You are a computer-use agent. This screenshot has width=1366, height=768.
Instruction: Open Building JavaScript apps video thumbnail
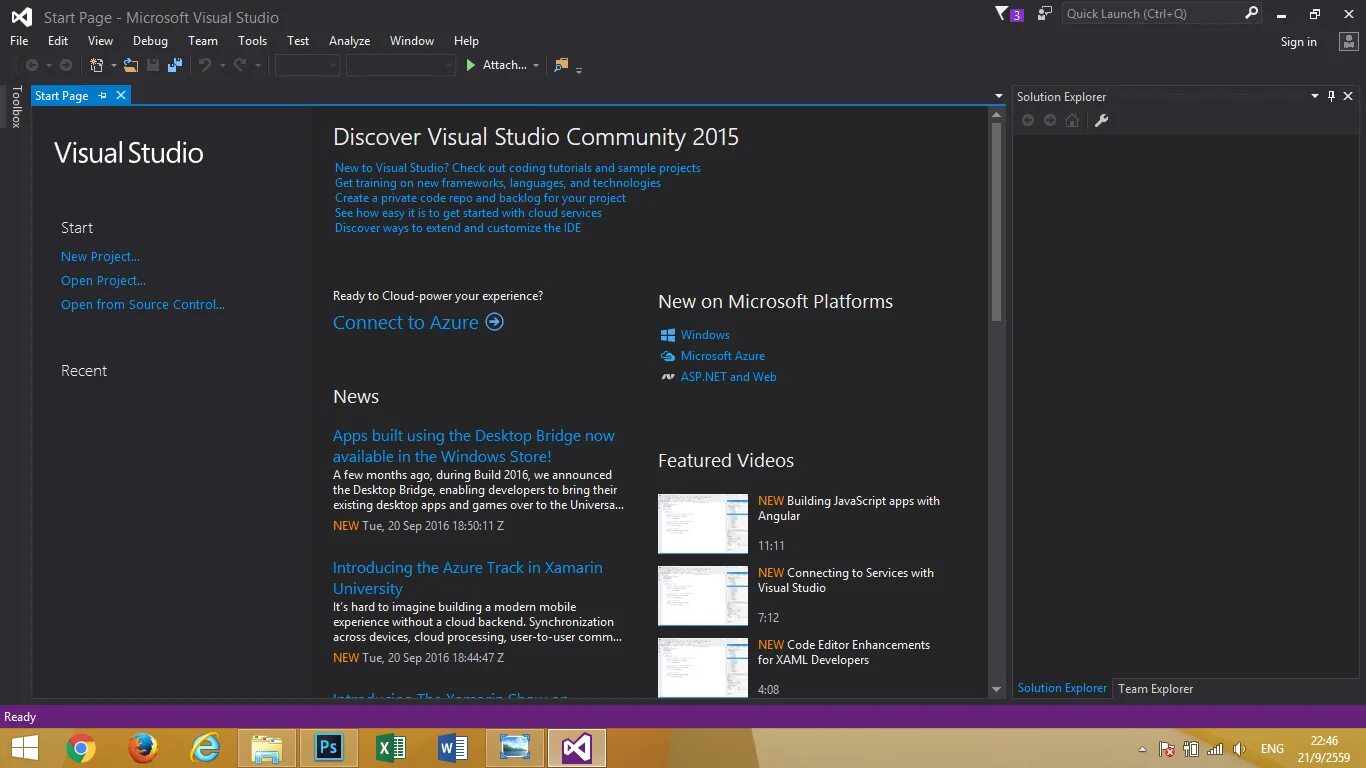point(702,523)
